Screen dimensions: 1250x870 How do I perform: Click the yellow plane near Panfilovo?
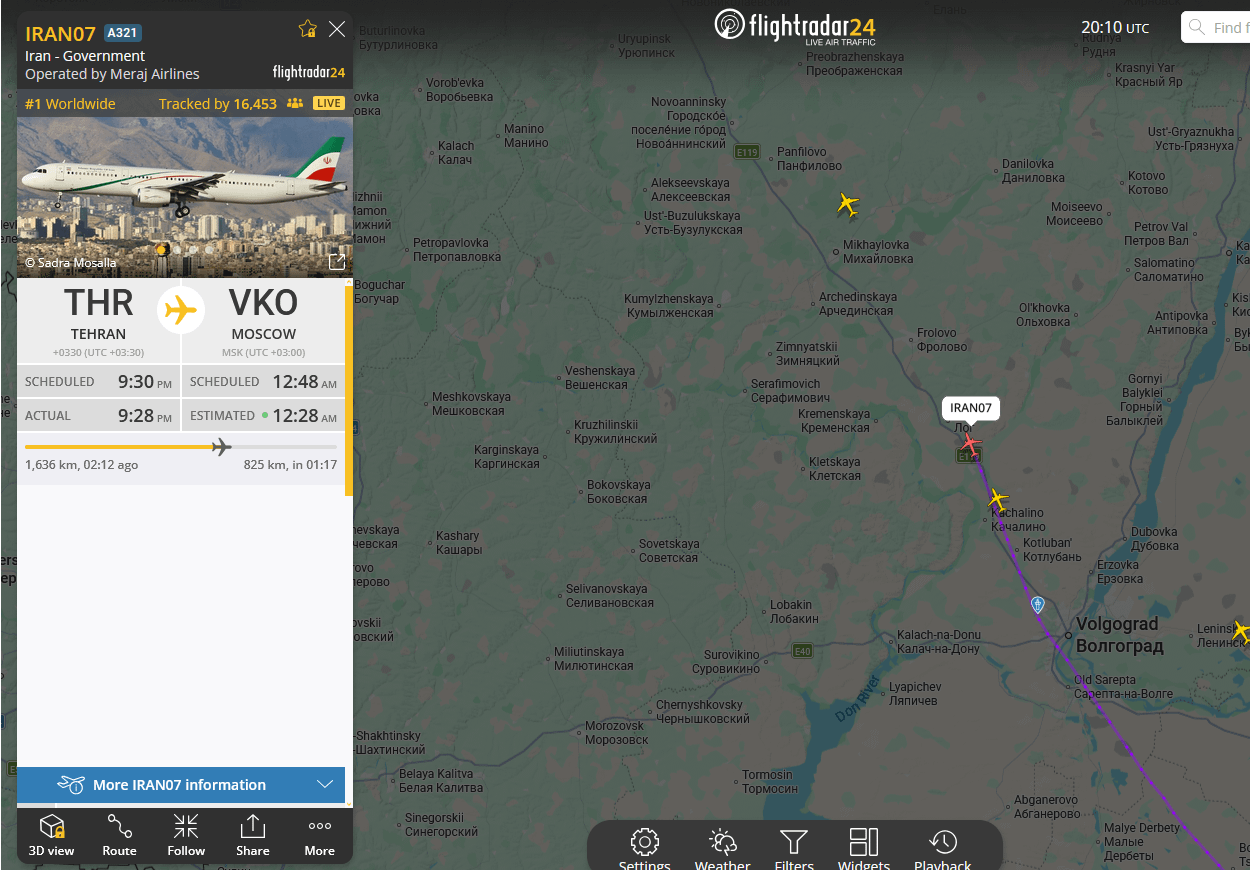(x=847, y=206)
